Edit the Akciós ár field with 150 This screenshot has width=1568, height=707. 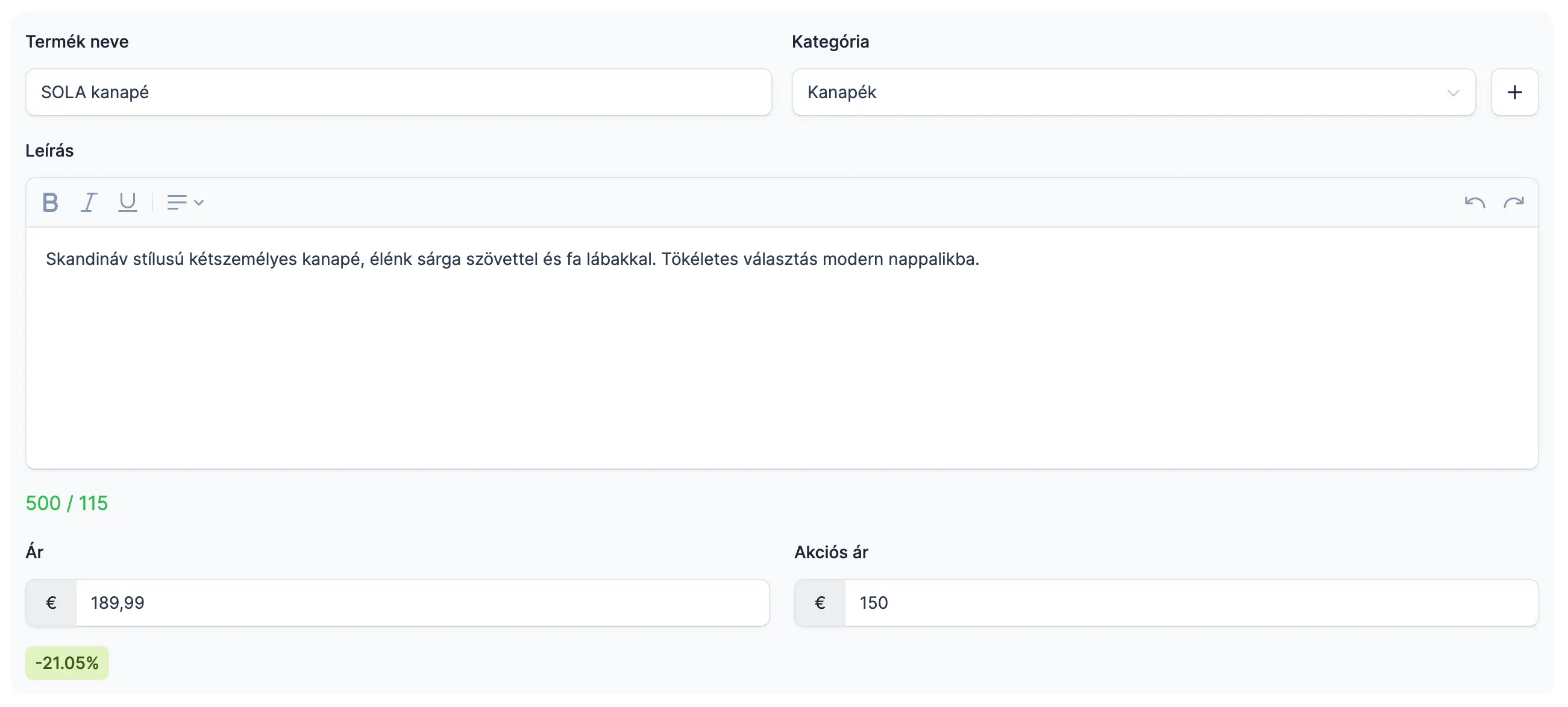[x=1191, y=602]
